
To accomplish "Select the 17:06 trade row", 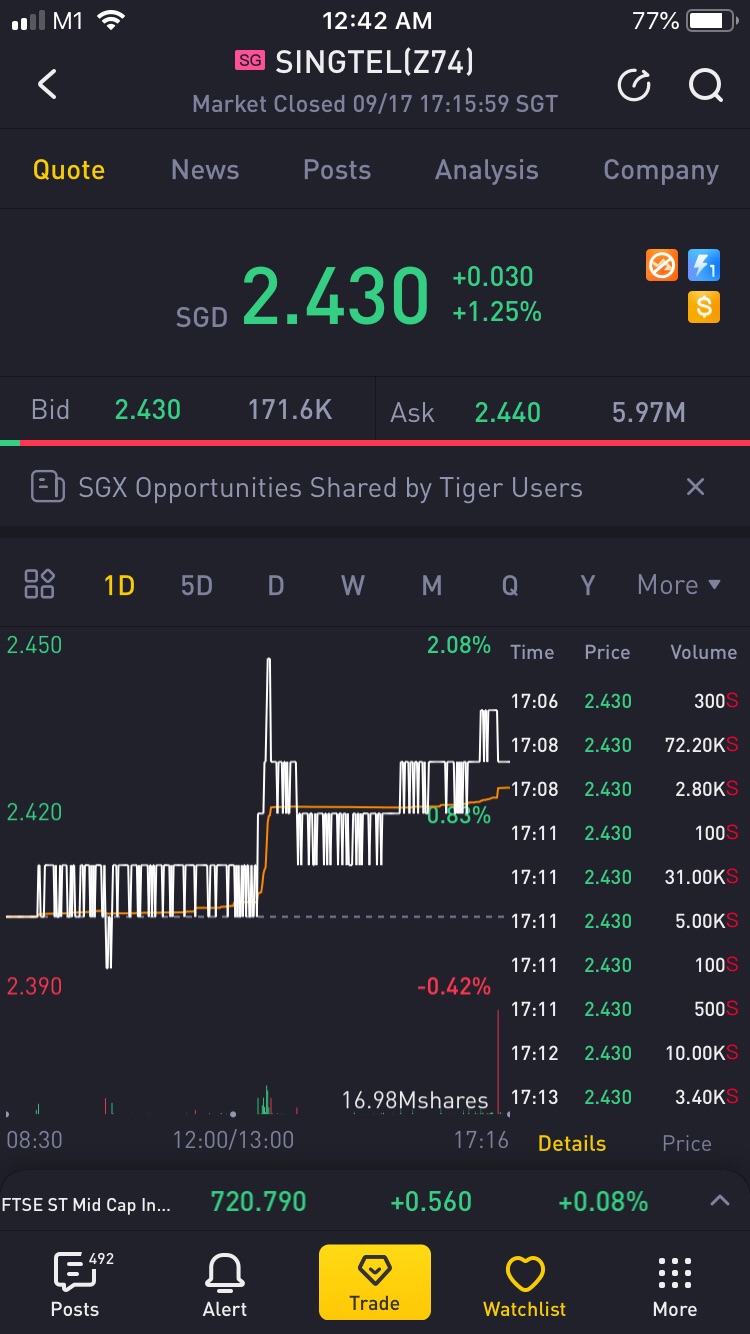I will (625, 701).
